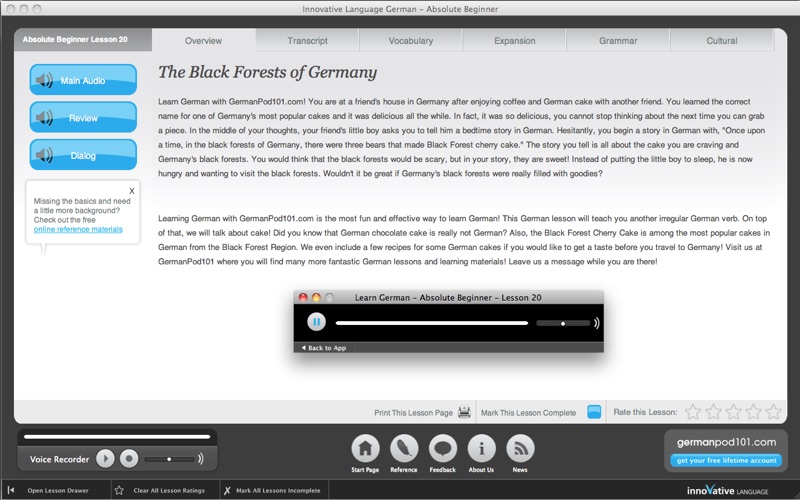Click the speaker icon in lesson player
Viewport: 800px width, 500px height.
click(x=596, y=323)
